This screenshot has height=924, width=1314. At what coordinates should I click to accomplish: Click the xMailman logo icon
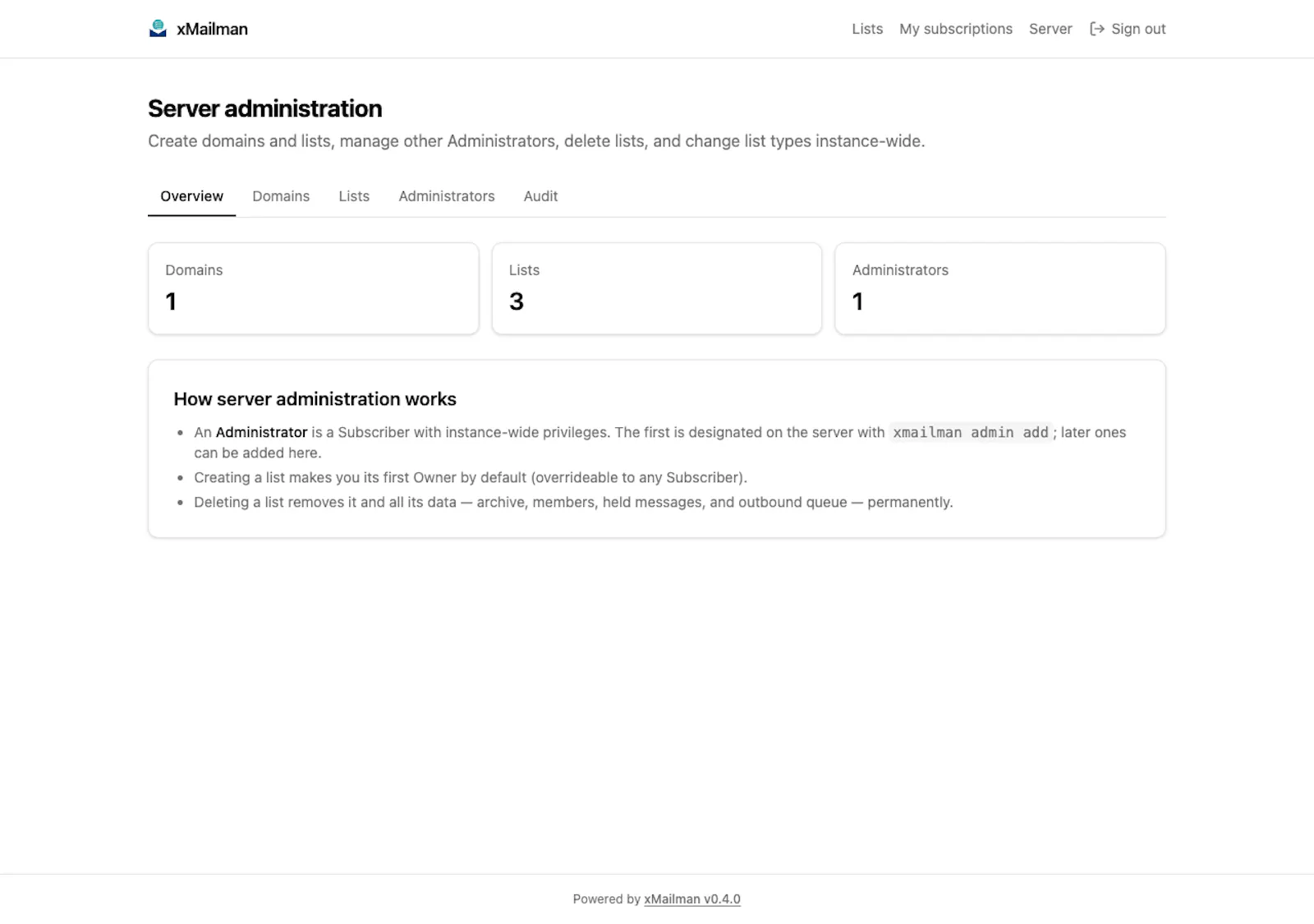point(158,29)
